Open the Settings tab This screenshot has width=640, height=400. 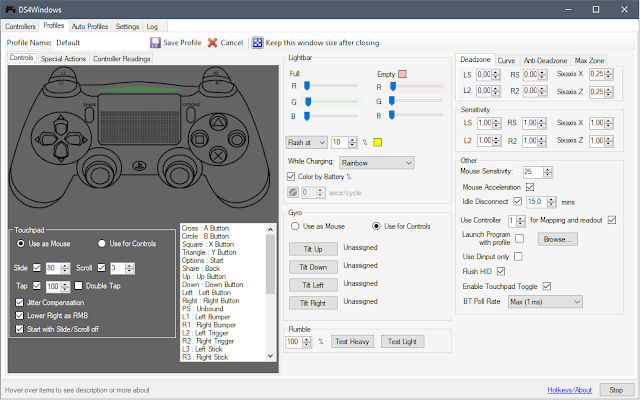coord(127,27)
